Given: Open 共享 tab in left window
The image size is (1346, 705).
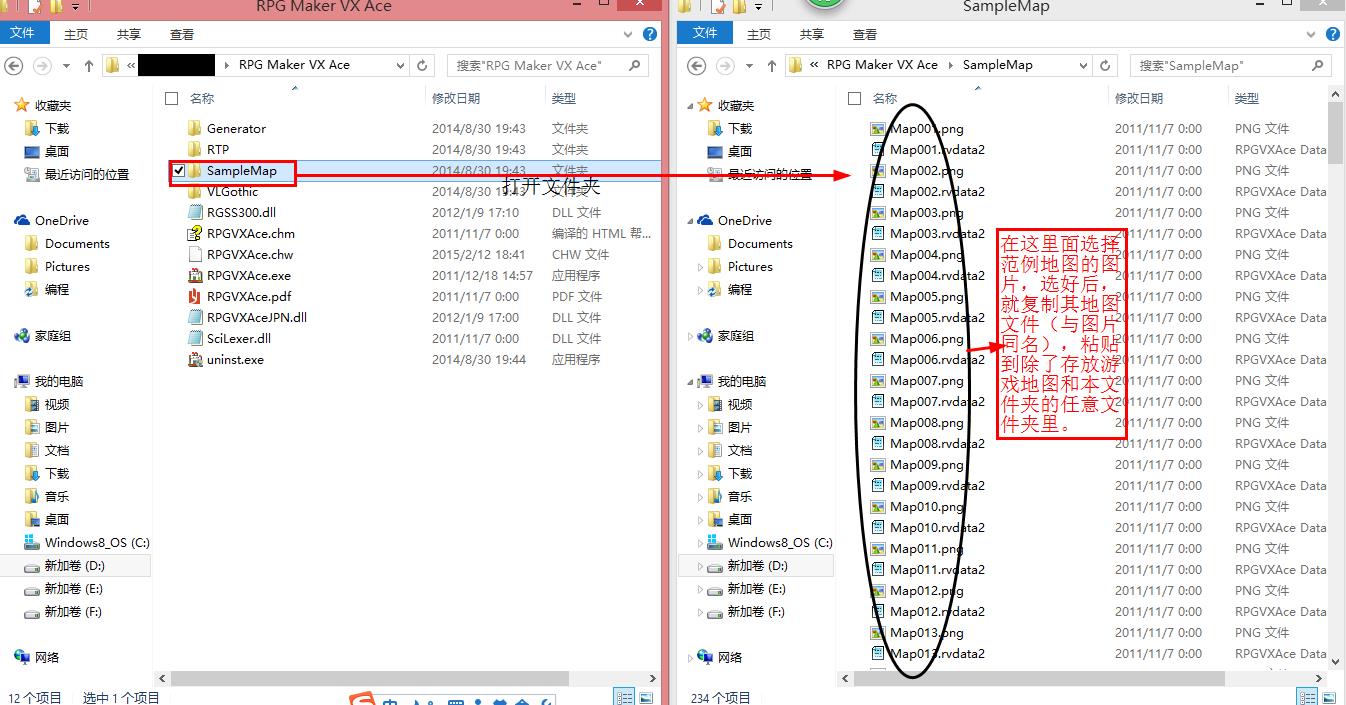Looking at the screenshot, I should pyautogui.click(x=129, y=34).
